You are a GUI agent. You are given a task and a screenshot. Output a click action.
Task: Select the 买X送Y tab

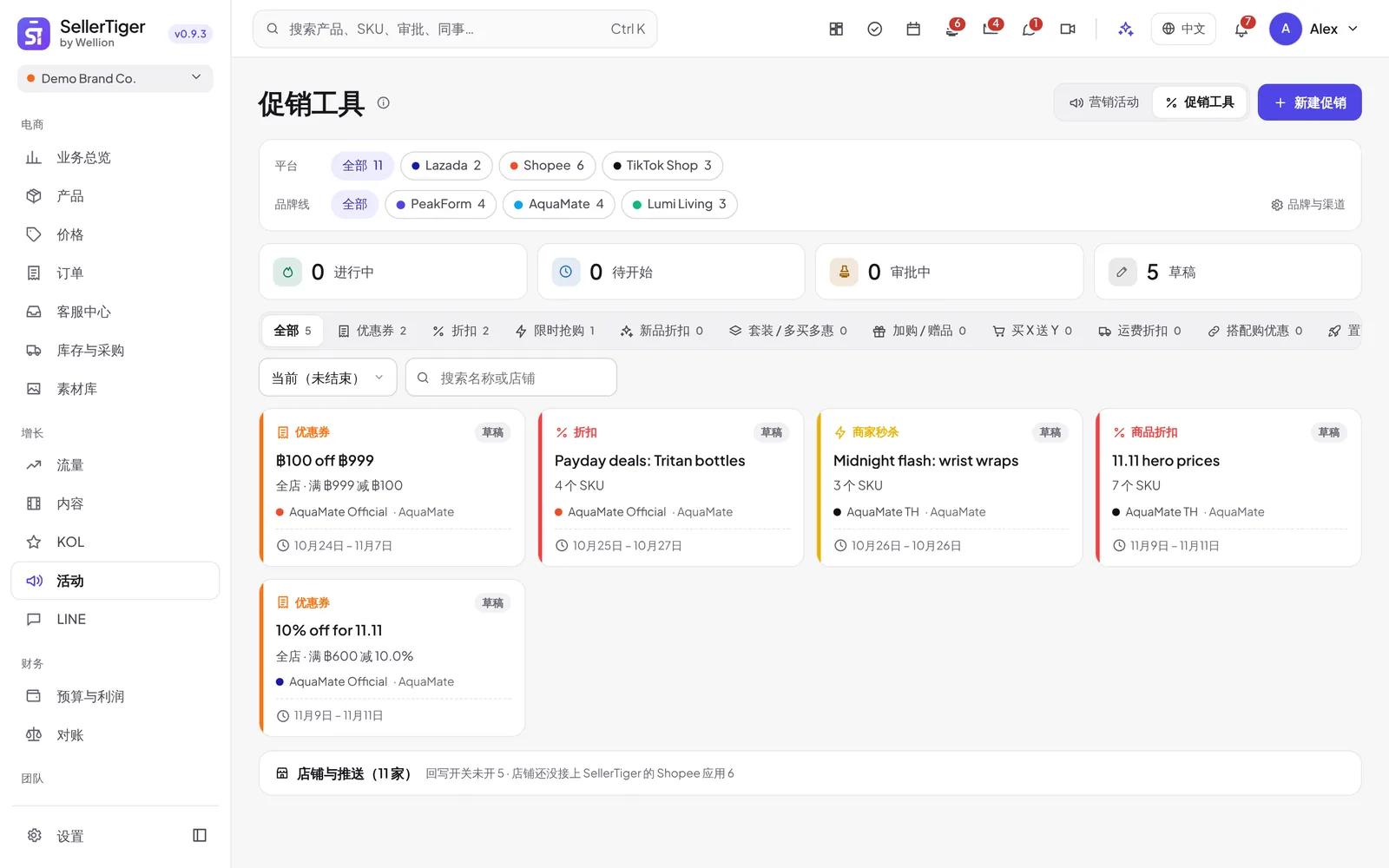1032,331
